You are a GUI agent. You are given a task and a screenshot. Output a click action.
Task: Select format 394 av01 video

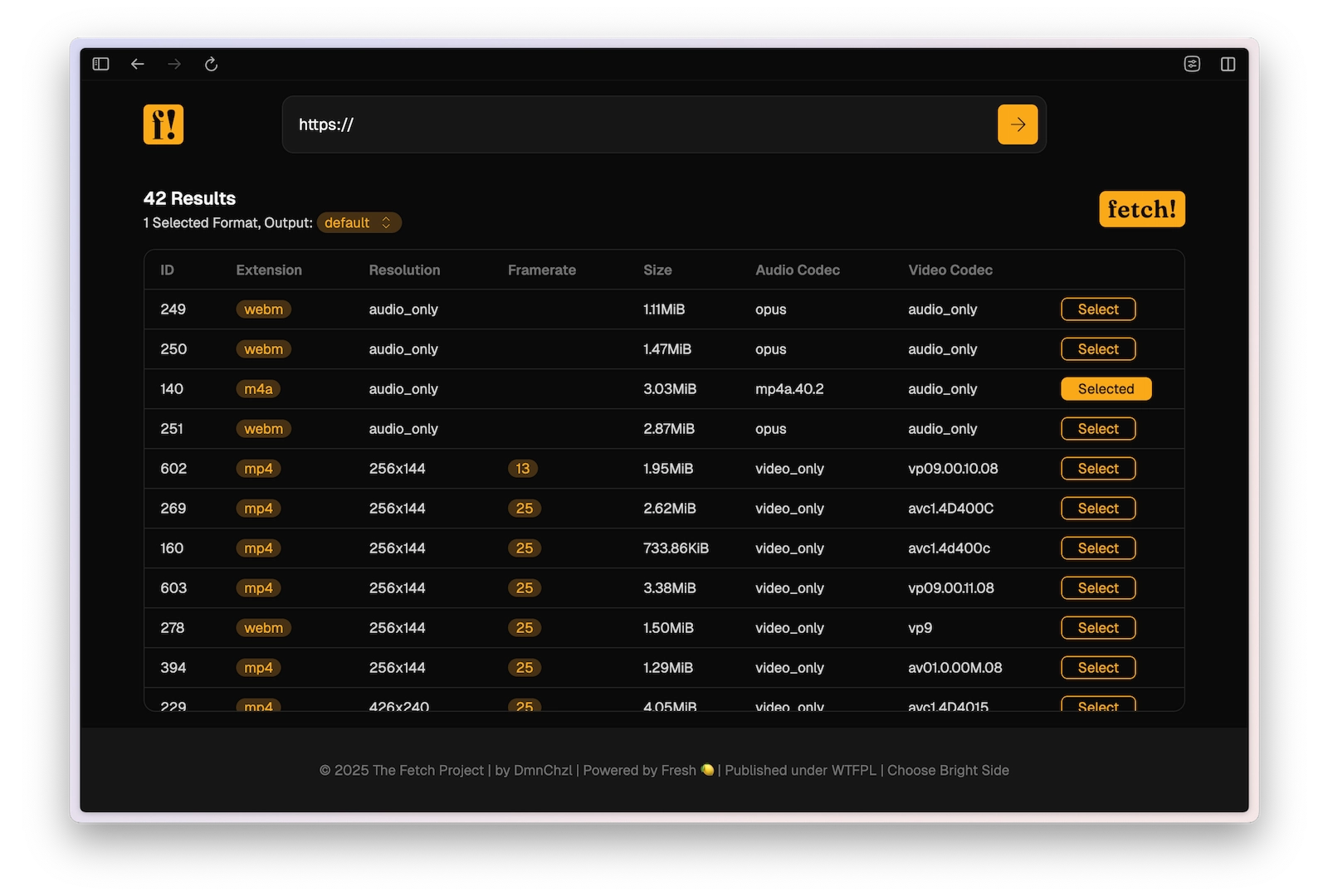(x=1098, y=668)
